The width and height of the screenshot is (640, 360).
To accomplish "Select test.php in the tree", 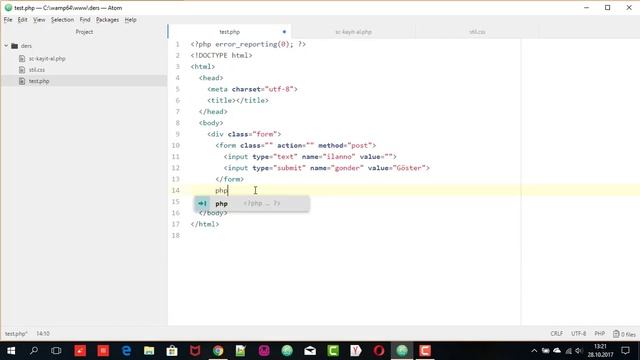I will coord(39,81).
